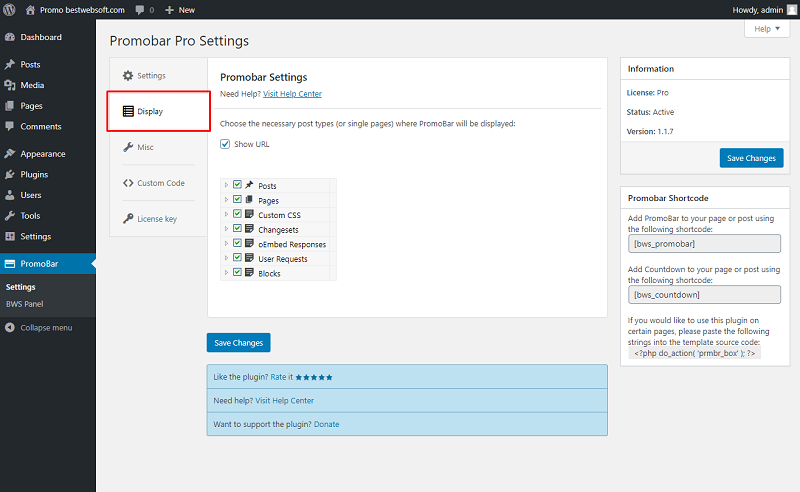Click the License key icon
Screen dimensions: 800x492
click(x=128, y=218)
